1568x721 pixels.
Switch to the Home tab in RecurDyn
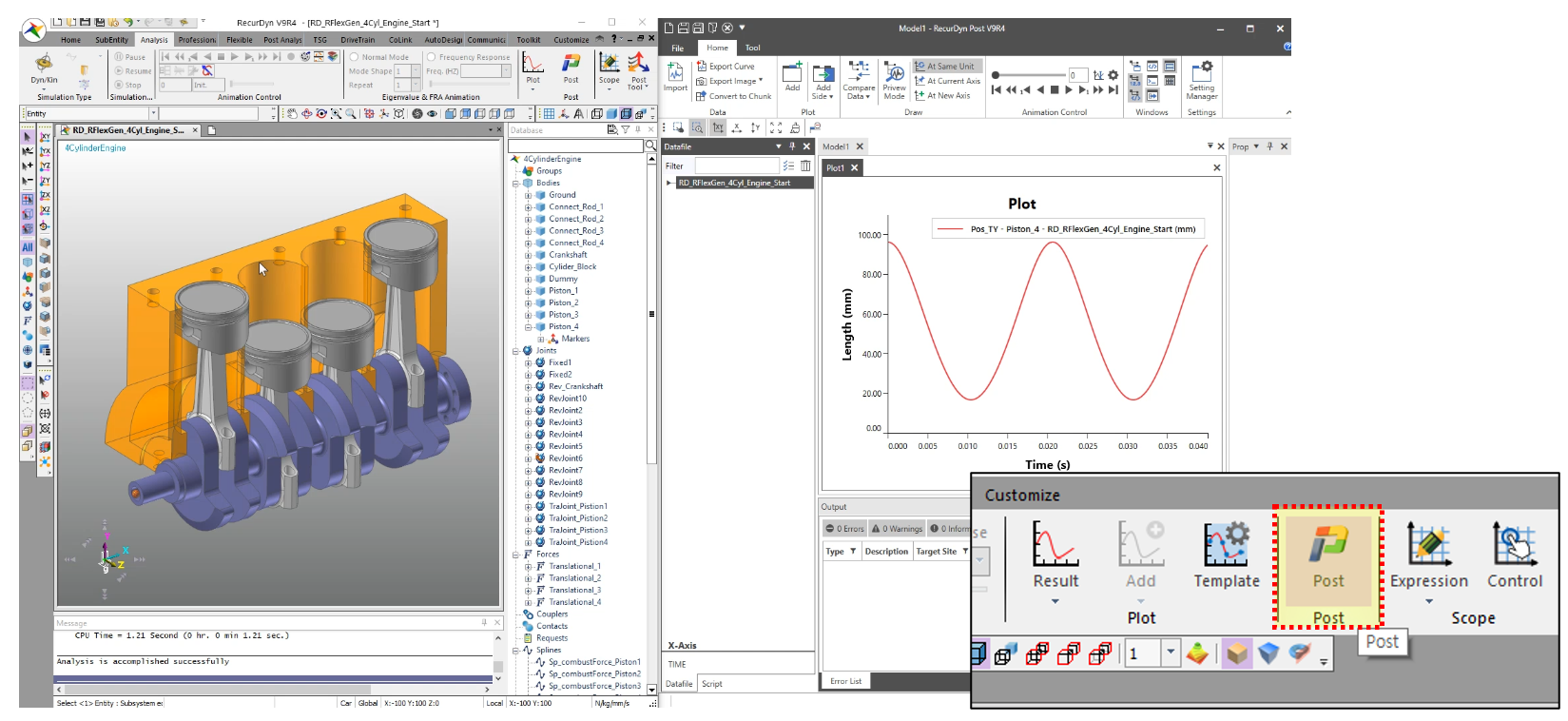70,40
